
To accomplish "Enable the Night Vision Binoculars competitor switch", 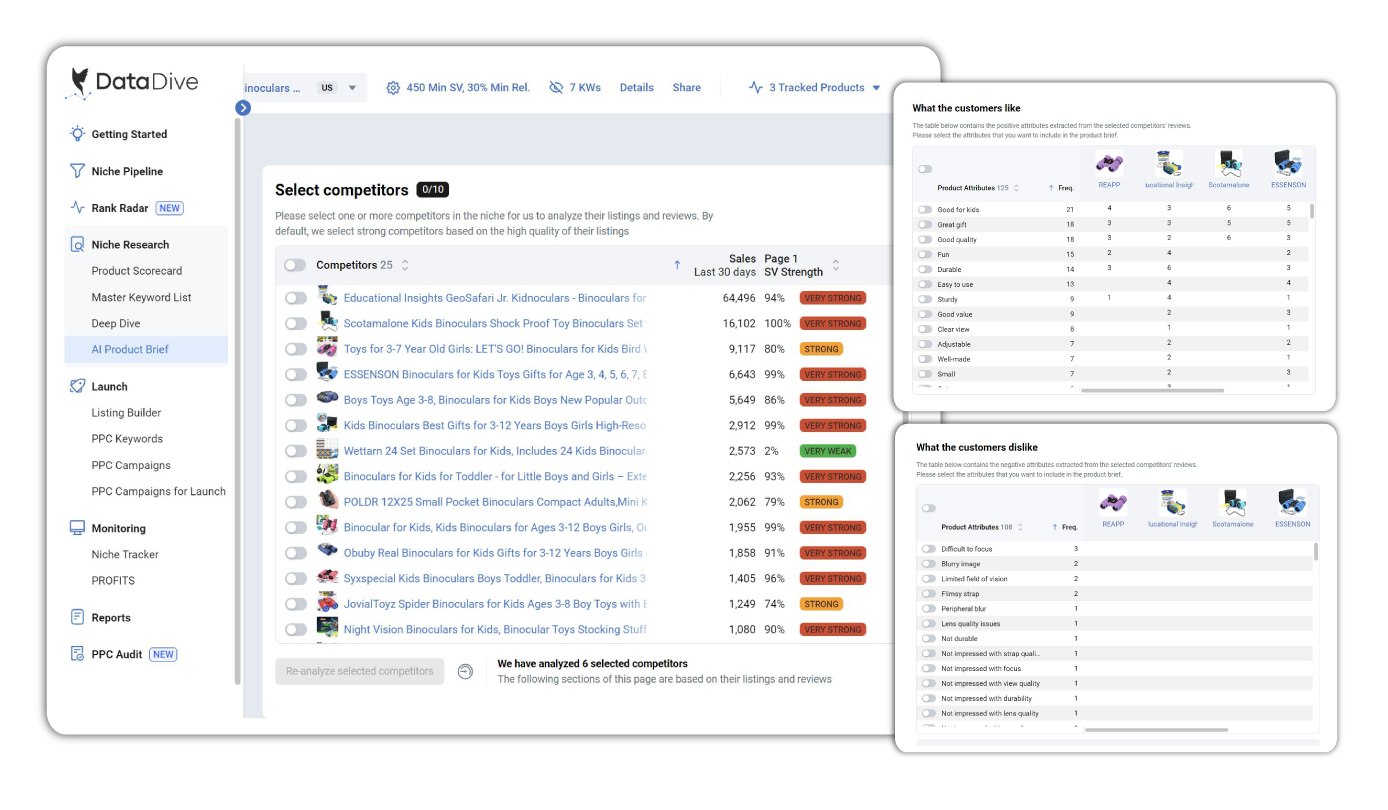I will tap(295, 629).
